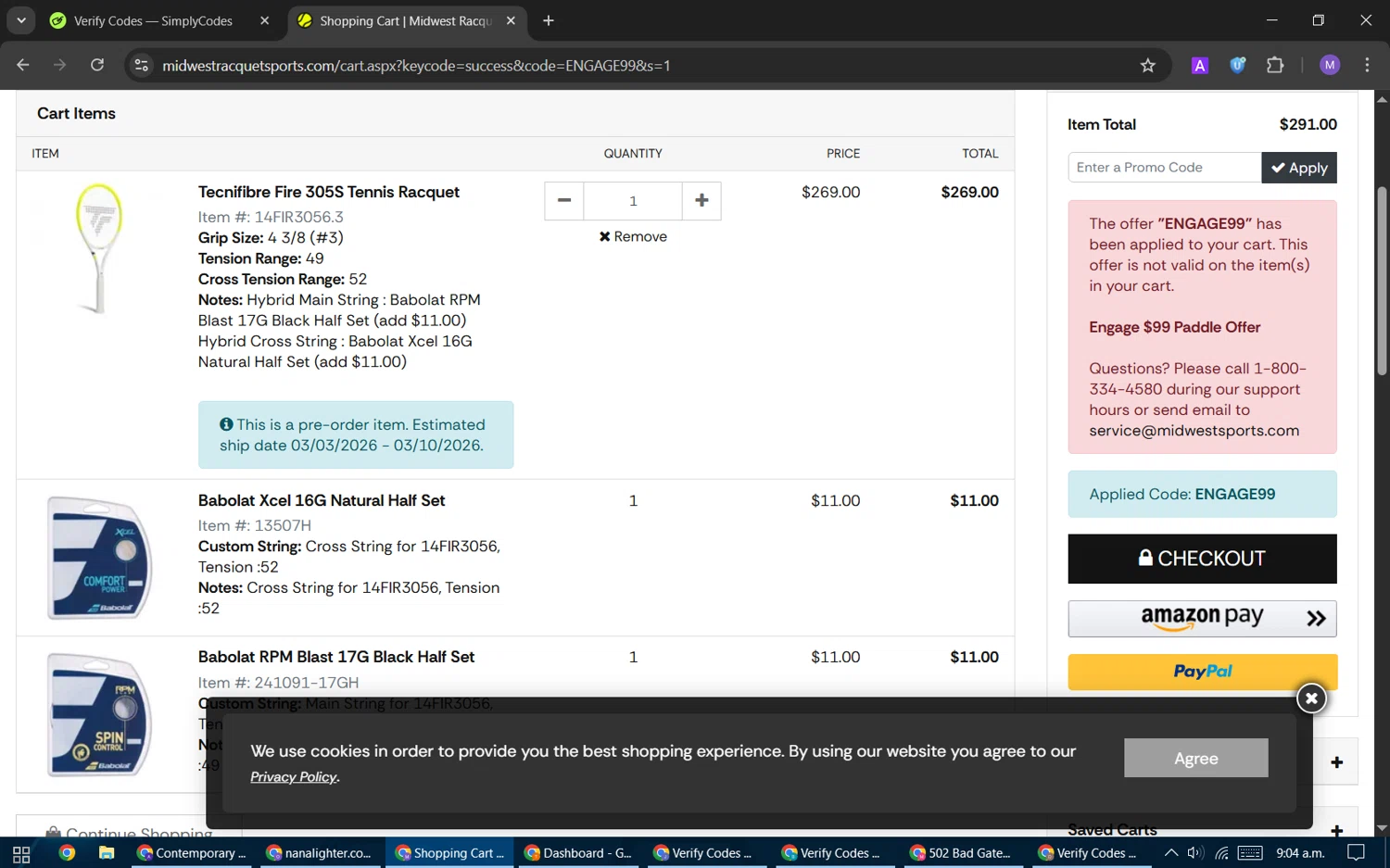Open the volume control in system tray
The height and width of the screenshot is (868, 1390).
[1195, 853]
